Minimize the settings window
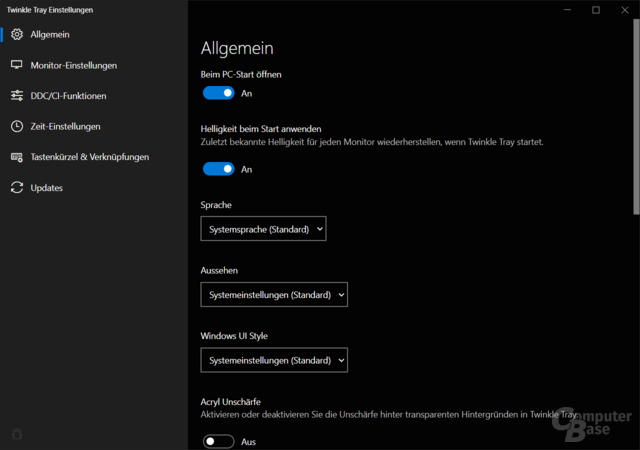This screenshot has height=450, width=640. tap(569, 10)
